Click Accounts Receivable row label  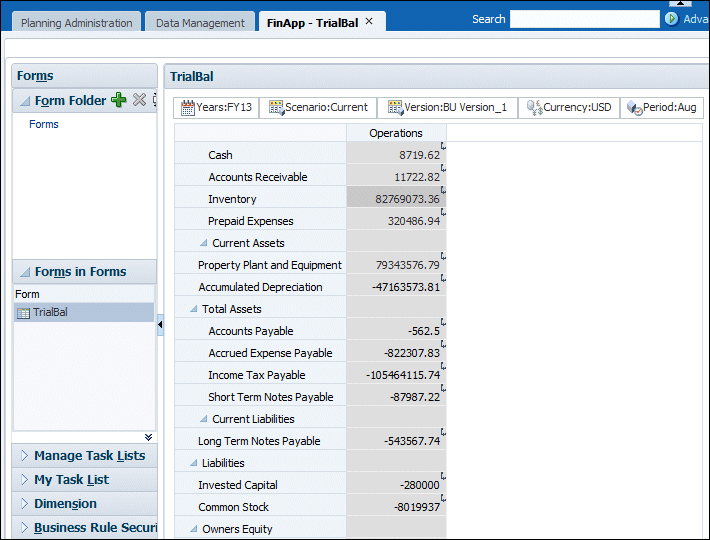tap(258, 177)
